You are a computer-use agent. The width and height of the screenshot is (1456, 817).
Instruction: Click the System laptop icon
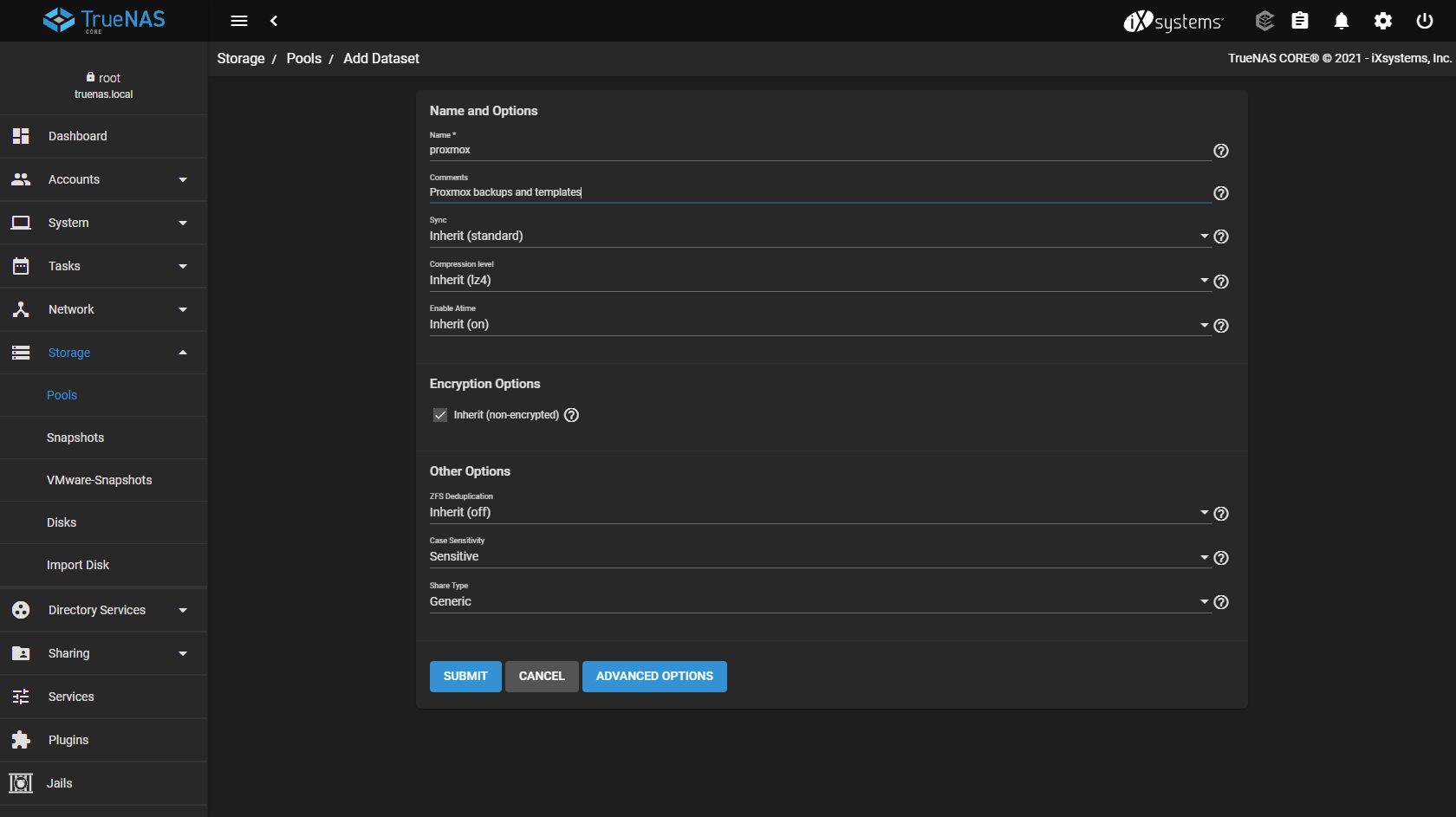21,223
